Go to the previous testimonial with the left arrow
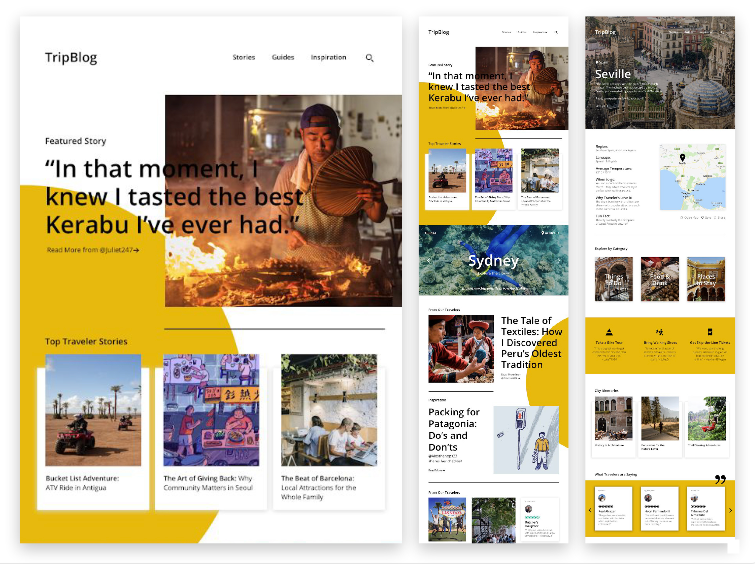755x564 pixels. [x=590, y=510]
